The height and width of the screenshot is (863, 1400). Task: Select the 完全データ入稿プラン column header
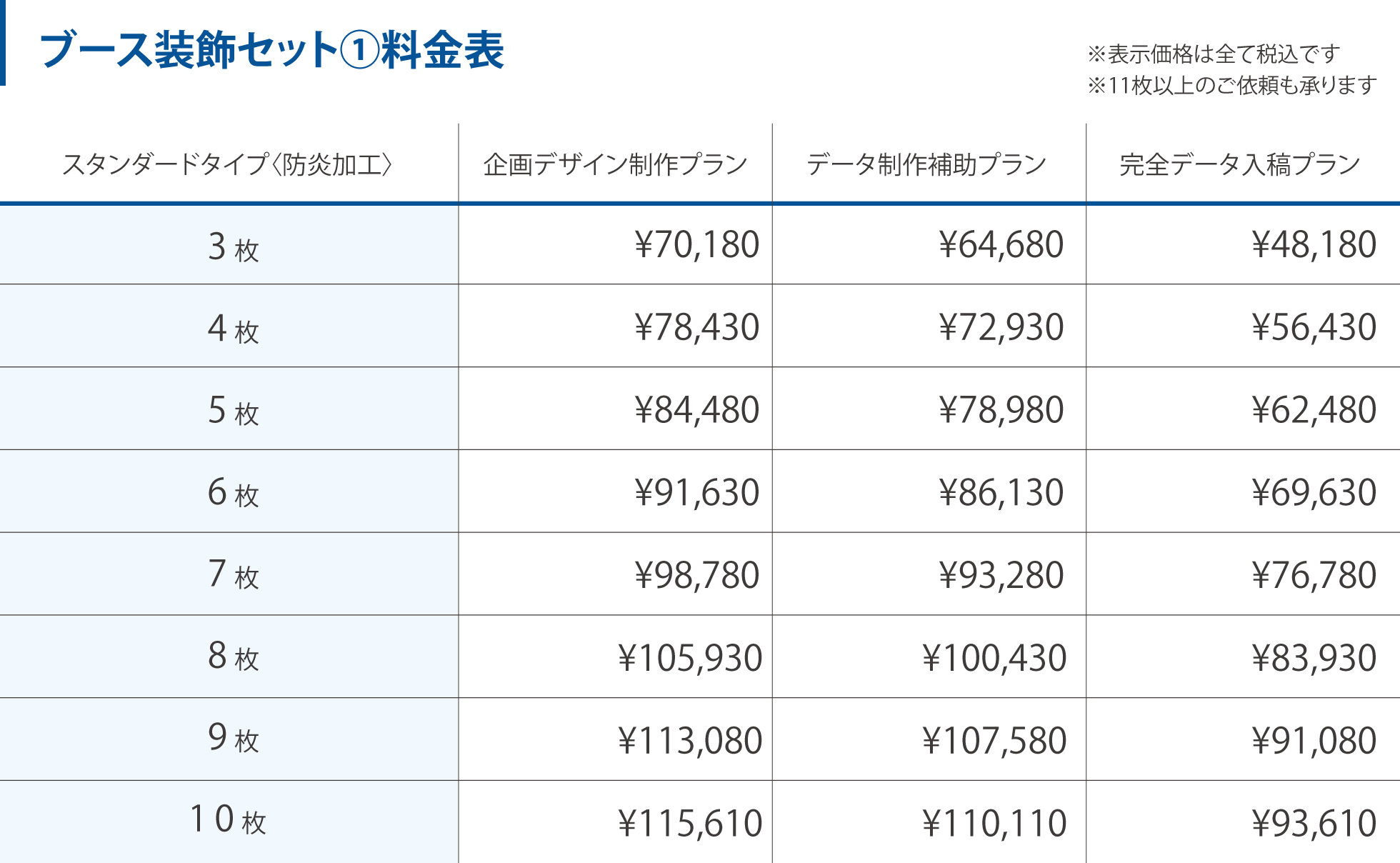tap(1240, 164)
